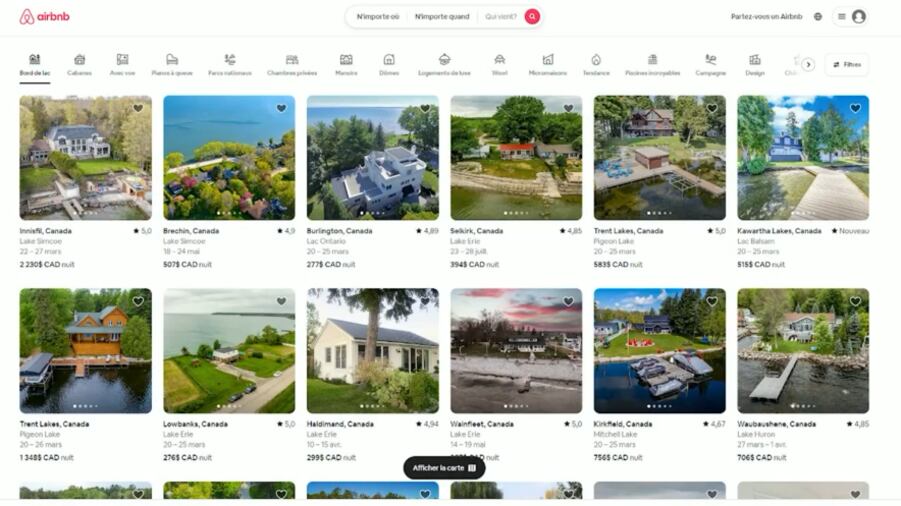
Task: Click the red search magnifier button
Action: point(532,16)
